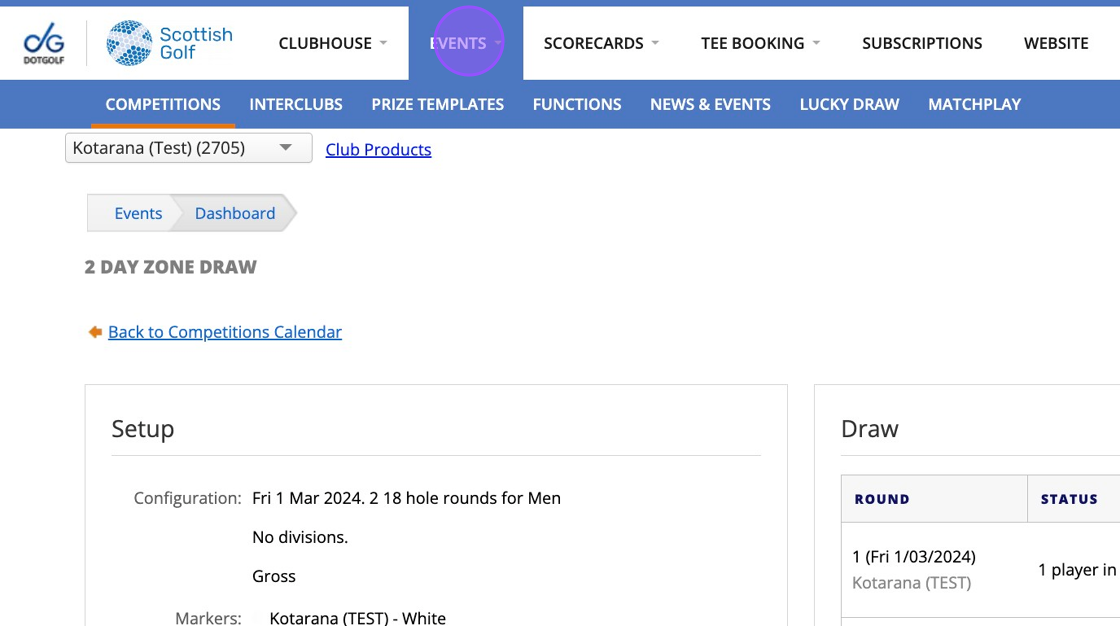This screenshot has height=626, width=1120.
Task: Click the Events breadcrumb
Action: [138, 213]
